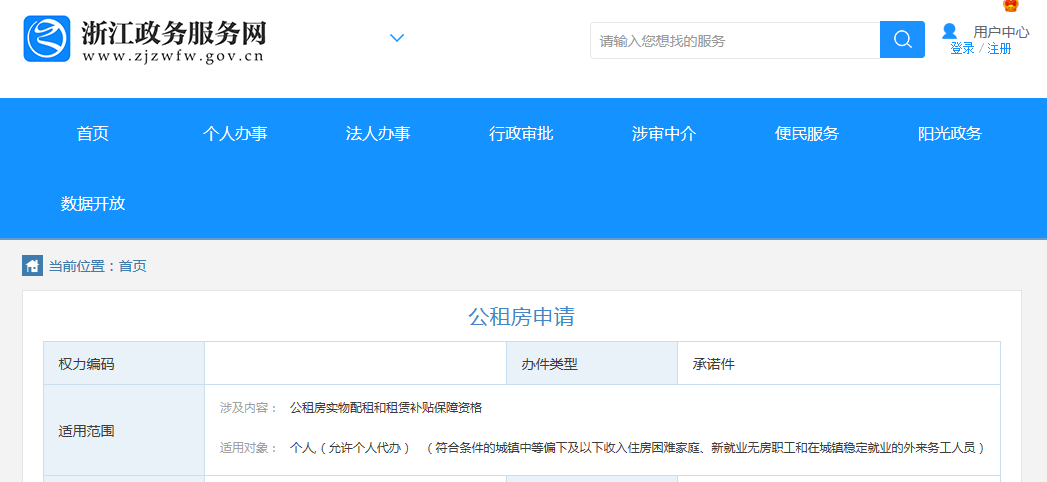This screenshot has height=482, width=1047.
Task: Click the 注册 register link
Action: [999, 48]
